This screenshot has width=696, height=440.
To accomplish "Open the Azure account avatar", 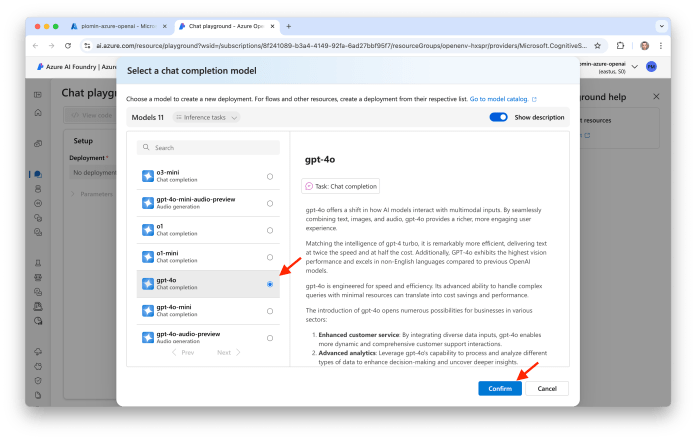I will pos(651,67).
